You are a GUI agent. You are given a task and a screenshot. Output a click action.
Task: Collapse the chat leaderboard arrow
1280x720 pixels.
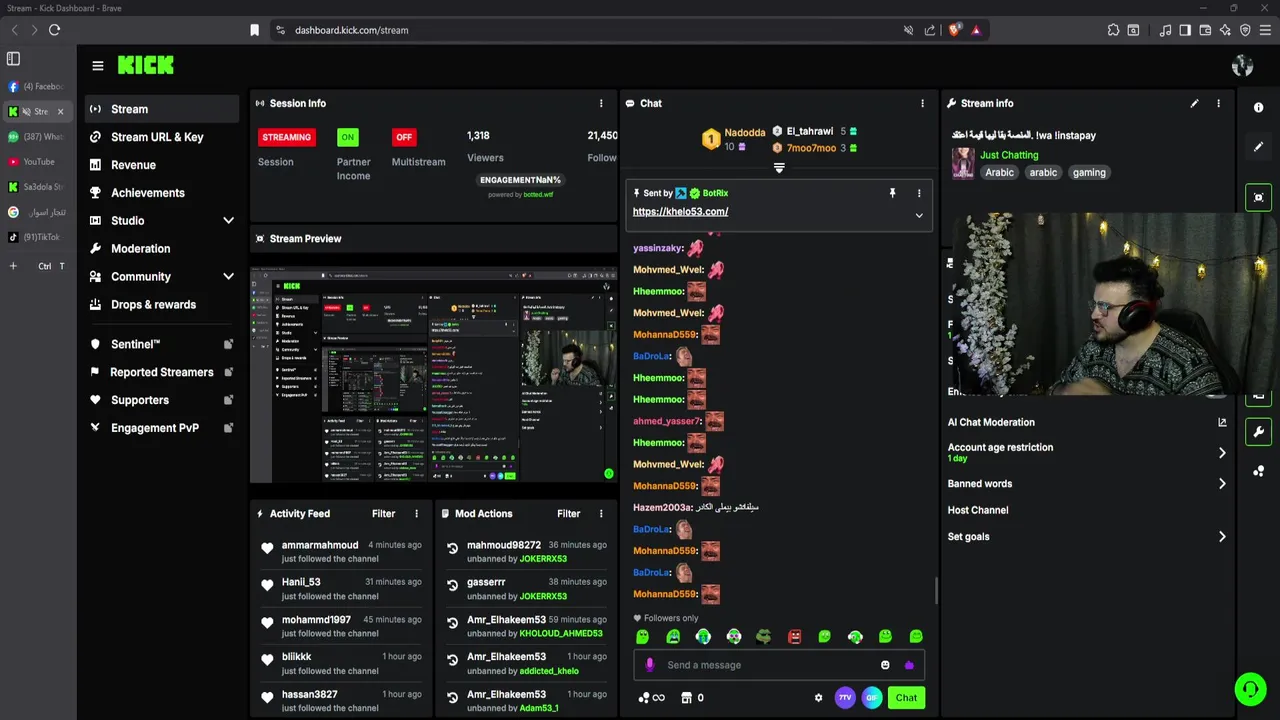[x=779, y=168]
